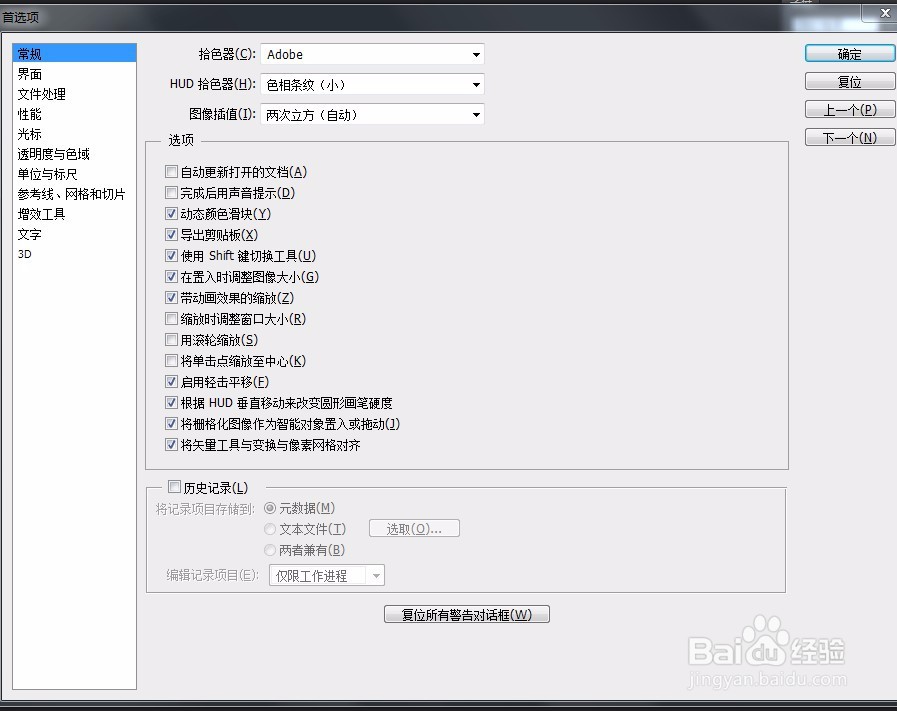Open the 拾色器 dropdown showing Adobe
The width and height of the screenshot is (897, 711).
coord(372,54)
